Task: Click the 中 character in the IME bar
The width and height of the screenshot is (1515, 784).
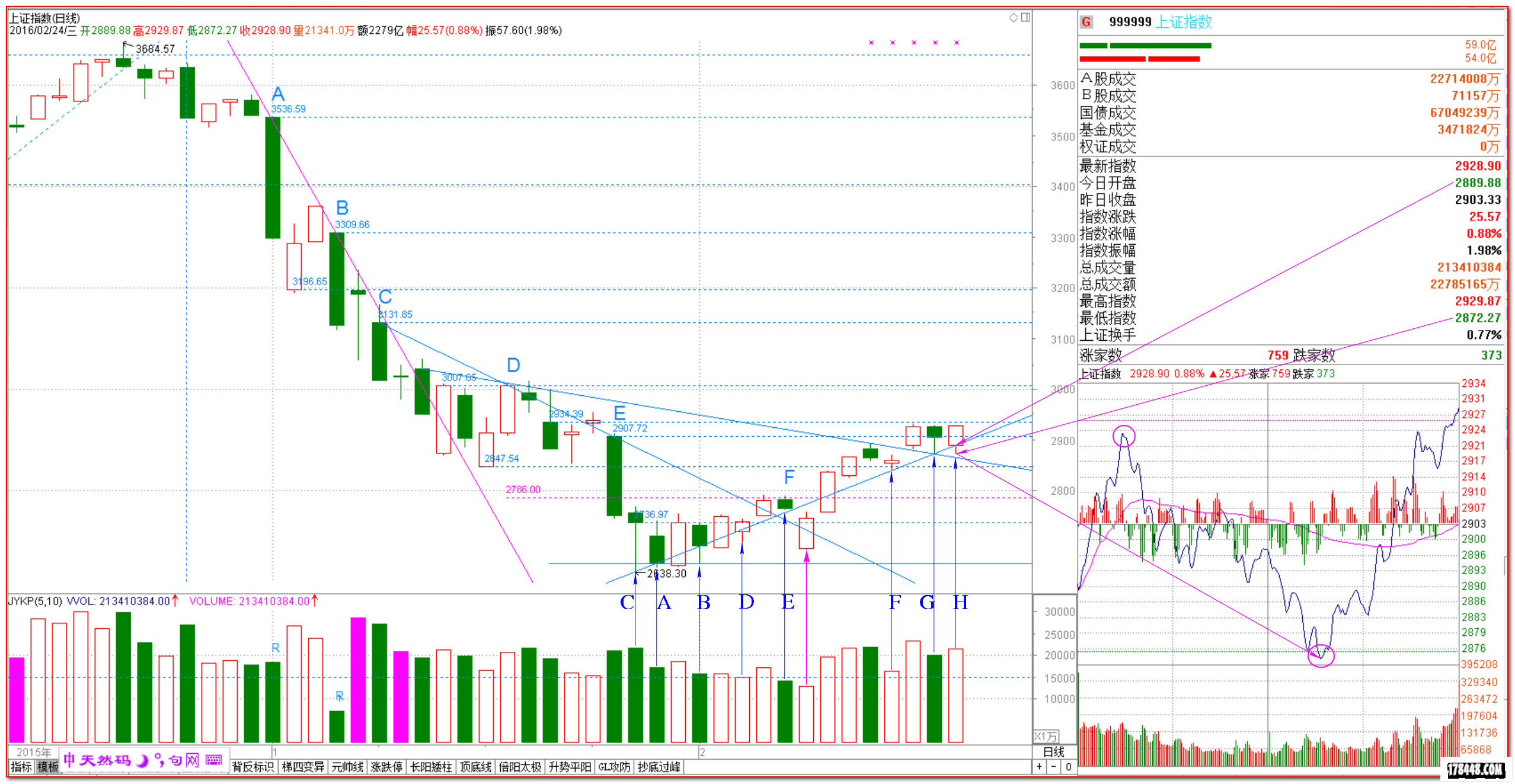Action: pyautogui.click(x=69, y=760)
